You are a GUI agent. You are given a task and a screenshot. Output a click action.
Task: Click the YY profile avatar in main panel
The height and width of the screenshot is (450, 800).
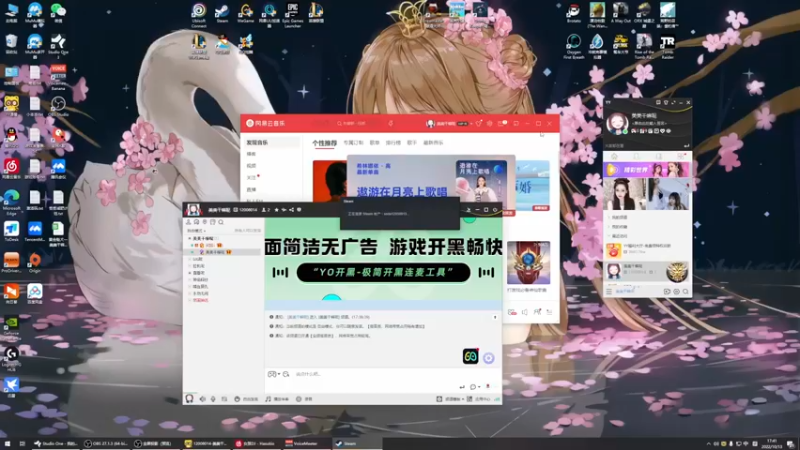[x=617, y=123]
